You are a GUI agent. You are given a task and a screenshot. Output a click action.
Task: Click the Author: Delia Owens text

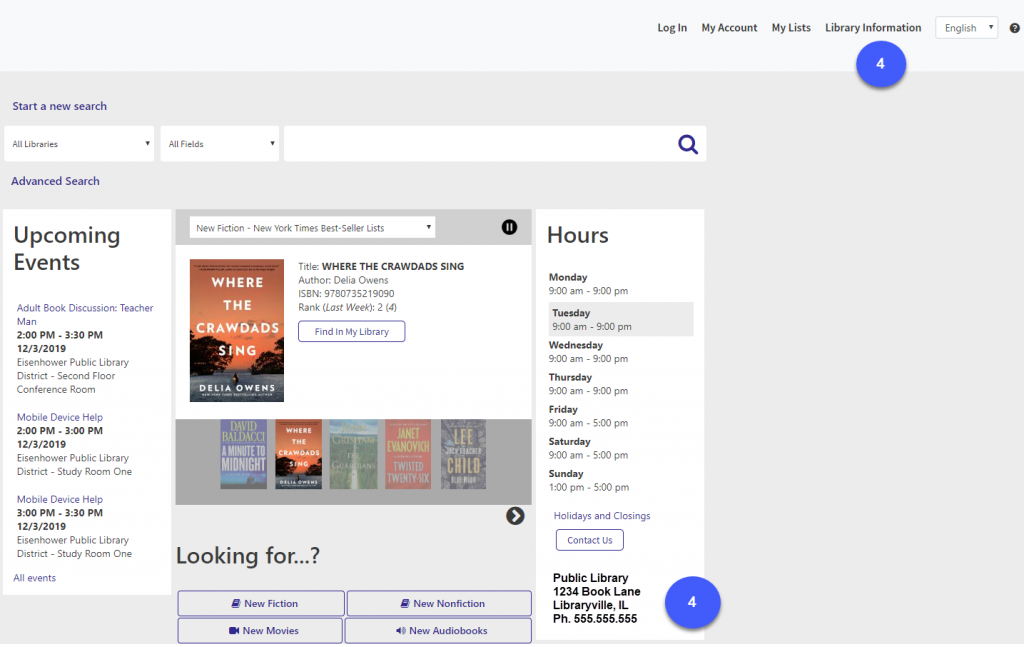[x=343, y=280]
